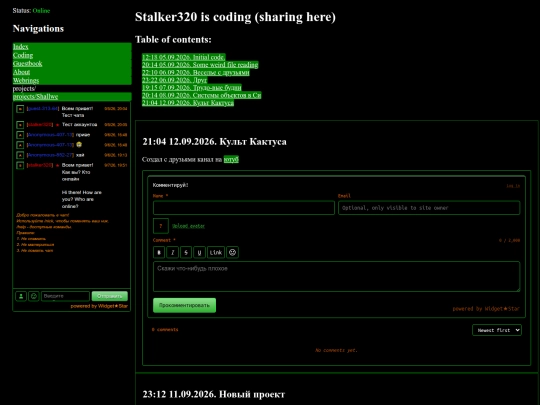The image size is (540, 405).
Task: Jump to "Some weird file reading" entry
Action: (200, 65)
